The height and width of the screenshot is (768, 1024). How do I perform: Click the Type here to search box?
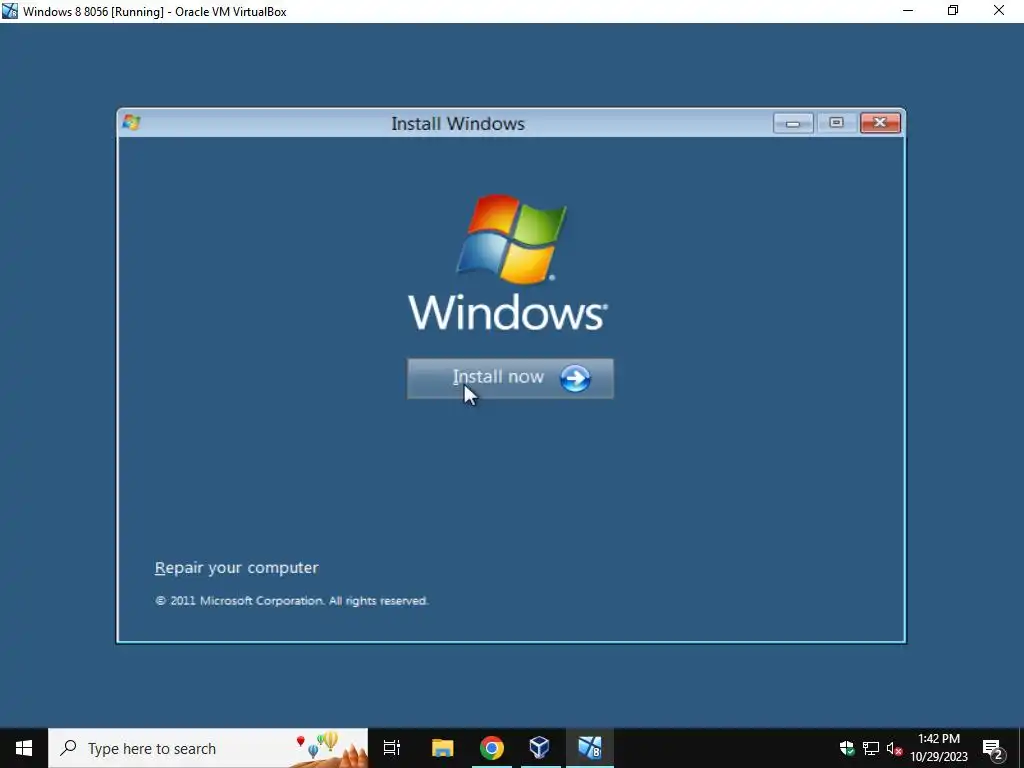tap(208, 748)
